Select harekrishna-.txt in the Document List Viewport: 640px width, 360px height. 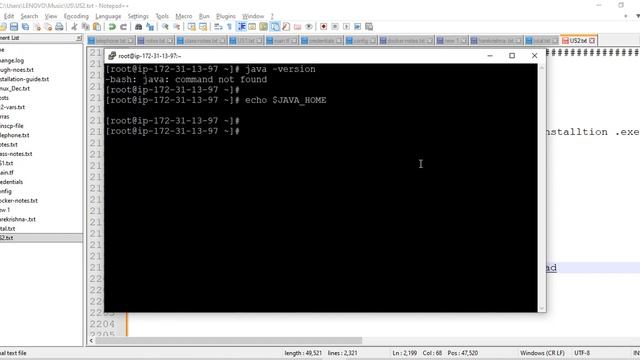(x=18, y=219)
